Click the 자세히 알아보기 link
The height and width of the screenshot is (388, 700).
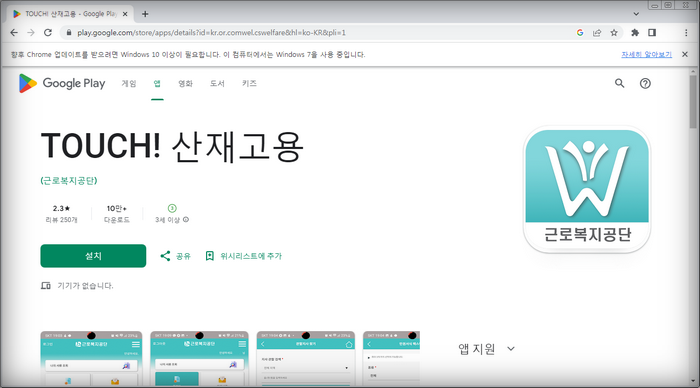pos(646,54)
